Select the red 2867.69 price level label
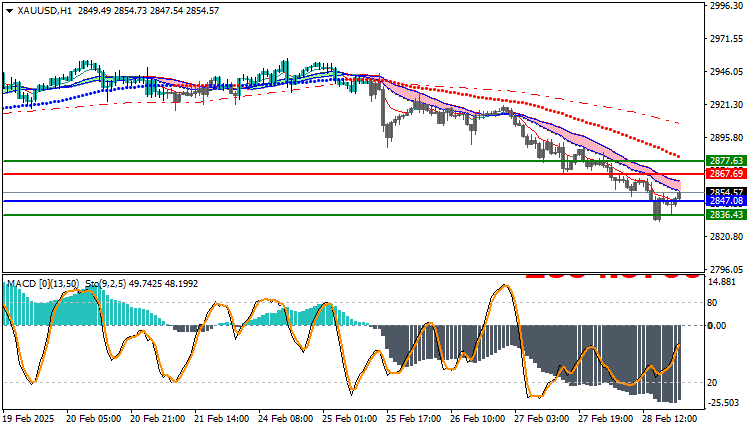 coord(727,174)
